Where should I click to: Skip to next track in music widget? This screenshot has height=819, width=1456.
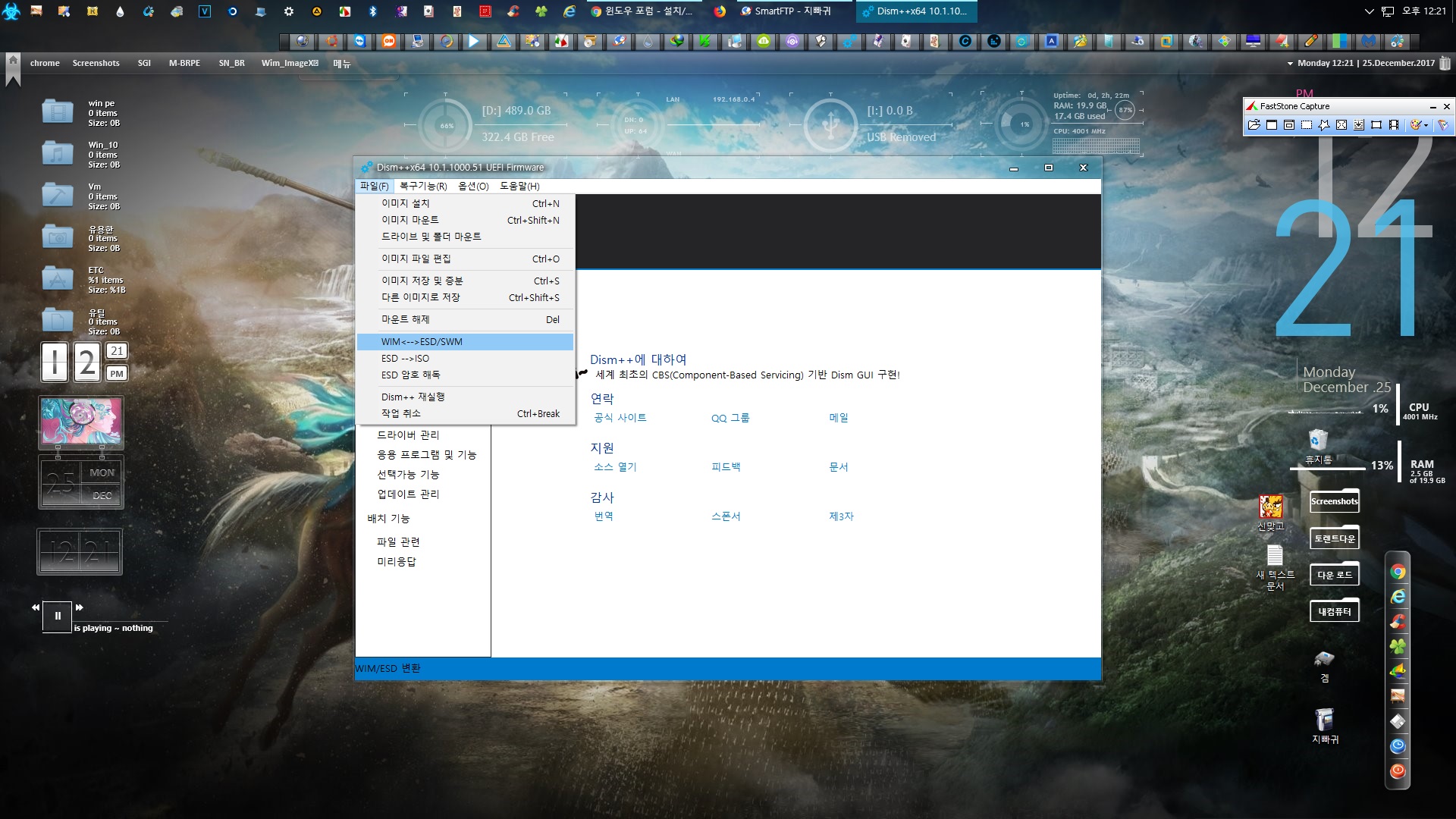[80, 607]
